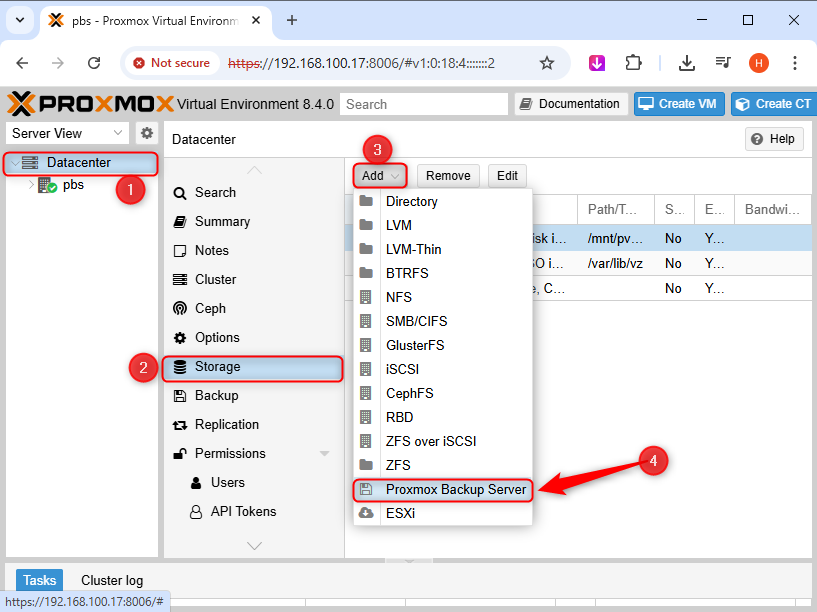The height and width of the screenshot is (612, 817).
Task: Click the Permissions unlock icon
Action: (x=180, y=454)
